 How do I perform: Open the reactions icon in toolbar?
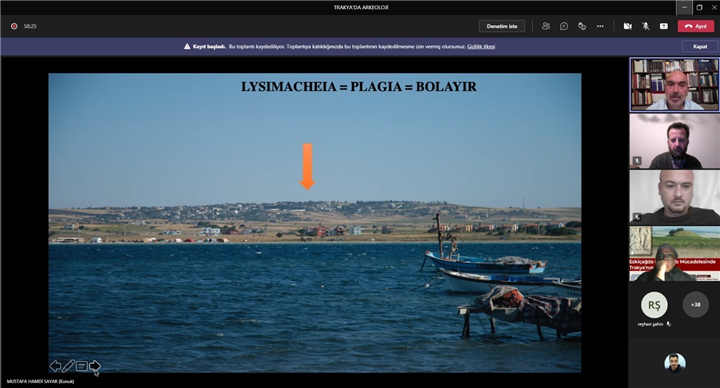(x=582, y=26)
